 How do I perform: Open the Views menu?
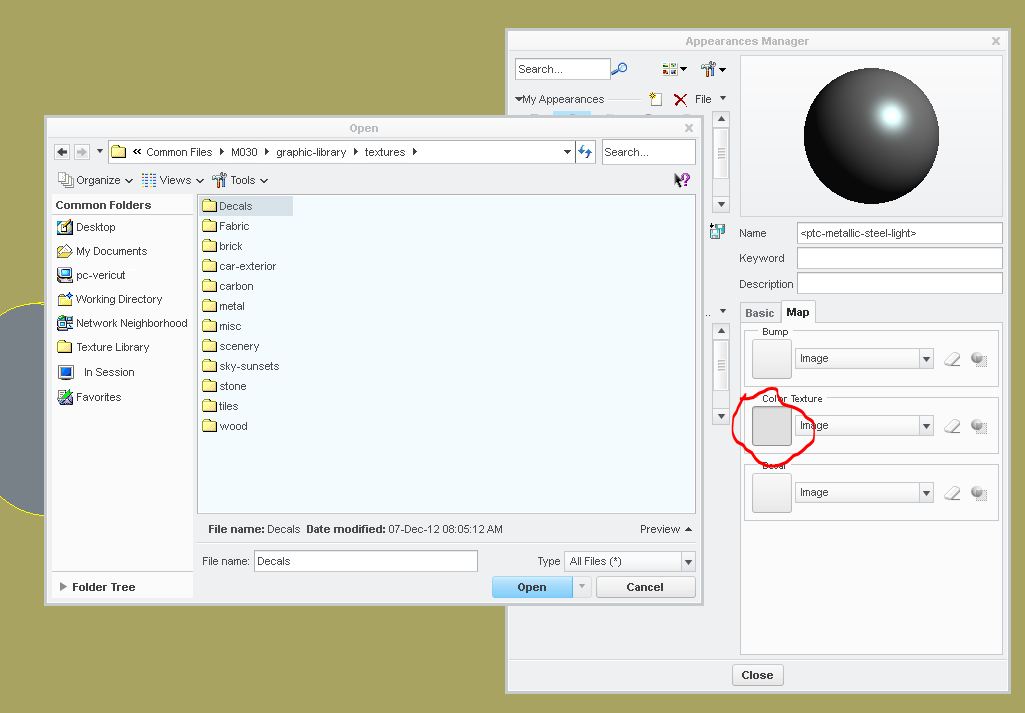click(x=173, y=180)
